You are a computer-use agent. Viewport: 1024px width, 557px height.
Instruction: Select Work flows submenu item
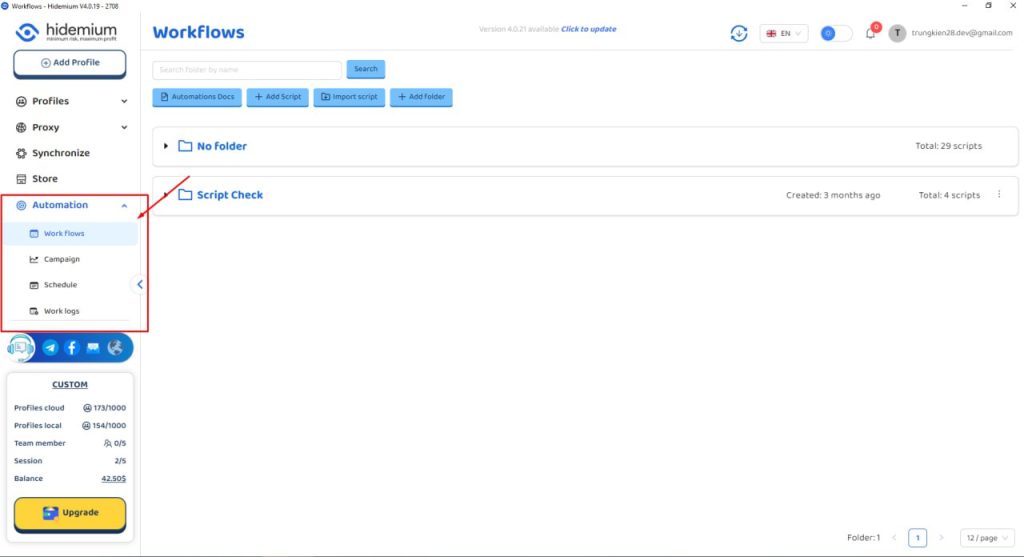pos(71,233)
